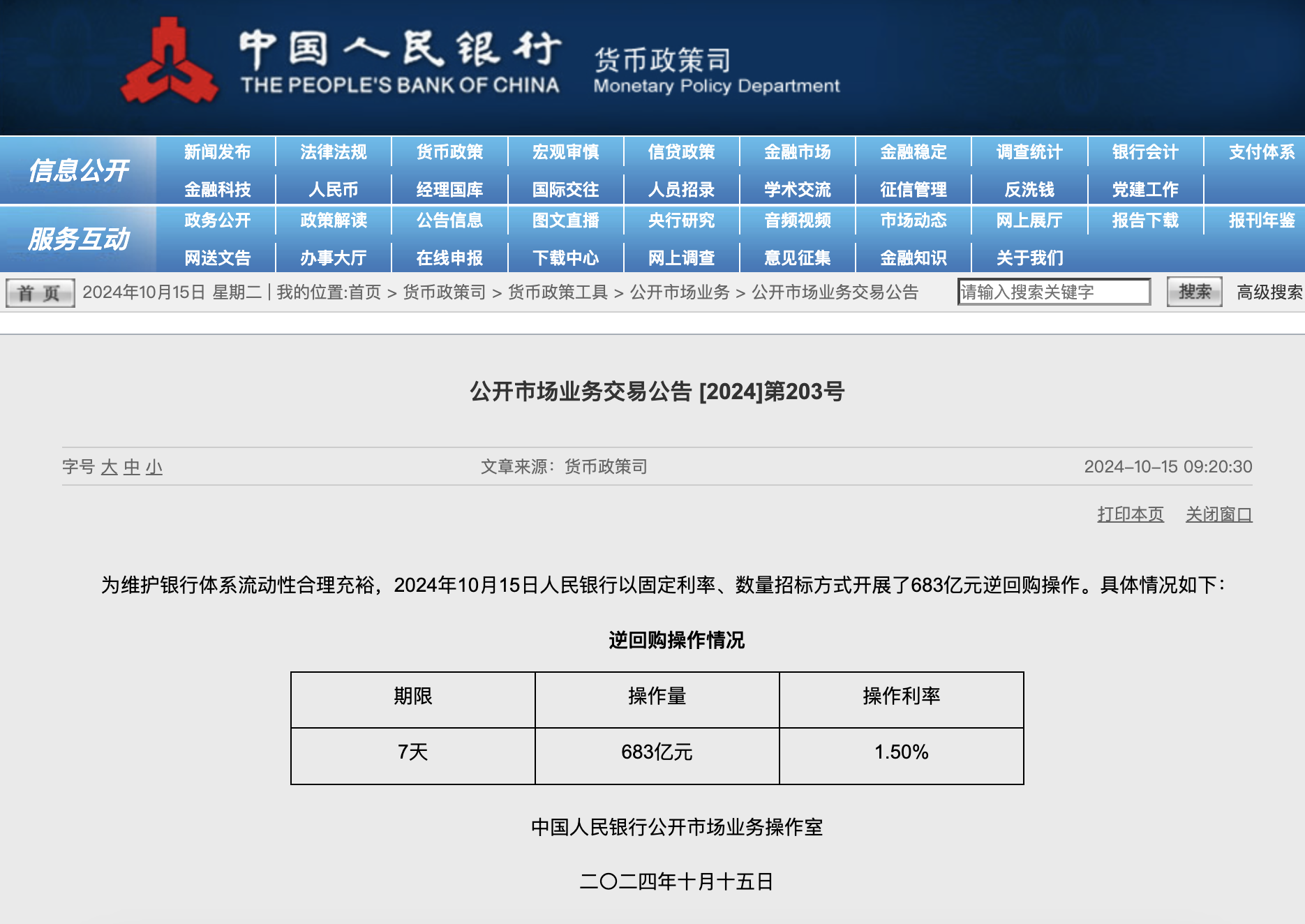
Task: Open the 新闻发布 menu item
Action: 217,152
